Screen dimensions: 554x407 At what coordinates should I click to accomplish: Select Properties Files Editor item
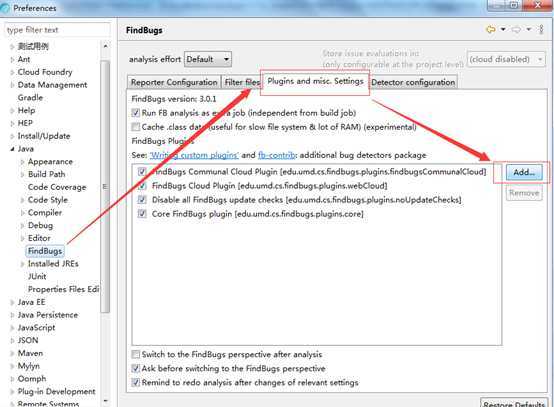pyautogui.click(x=64, y=289)
